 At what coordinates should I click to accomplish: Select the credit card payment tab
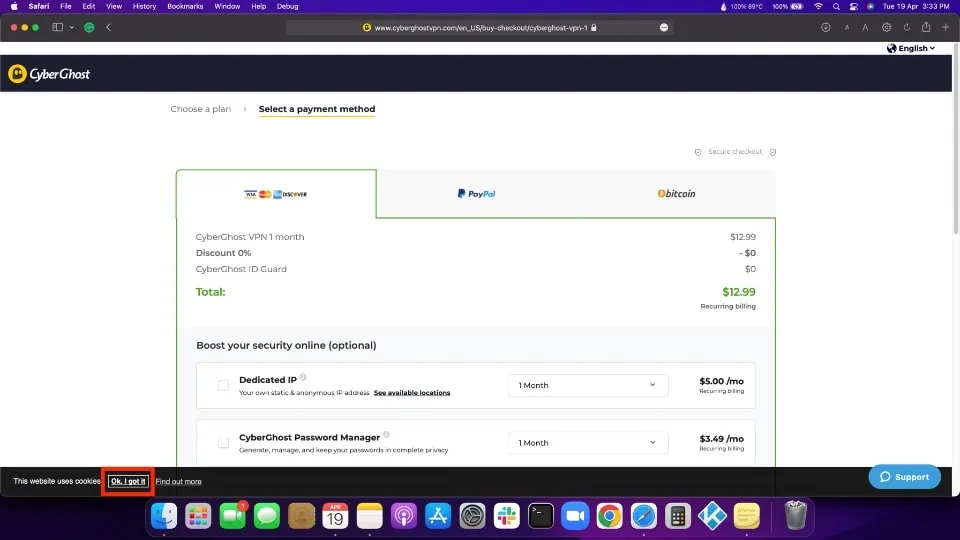(x=276, y=194)
